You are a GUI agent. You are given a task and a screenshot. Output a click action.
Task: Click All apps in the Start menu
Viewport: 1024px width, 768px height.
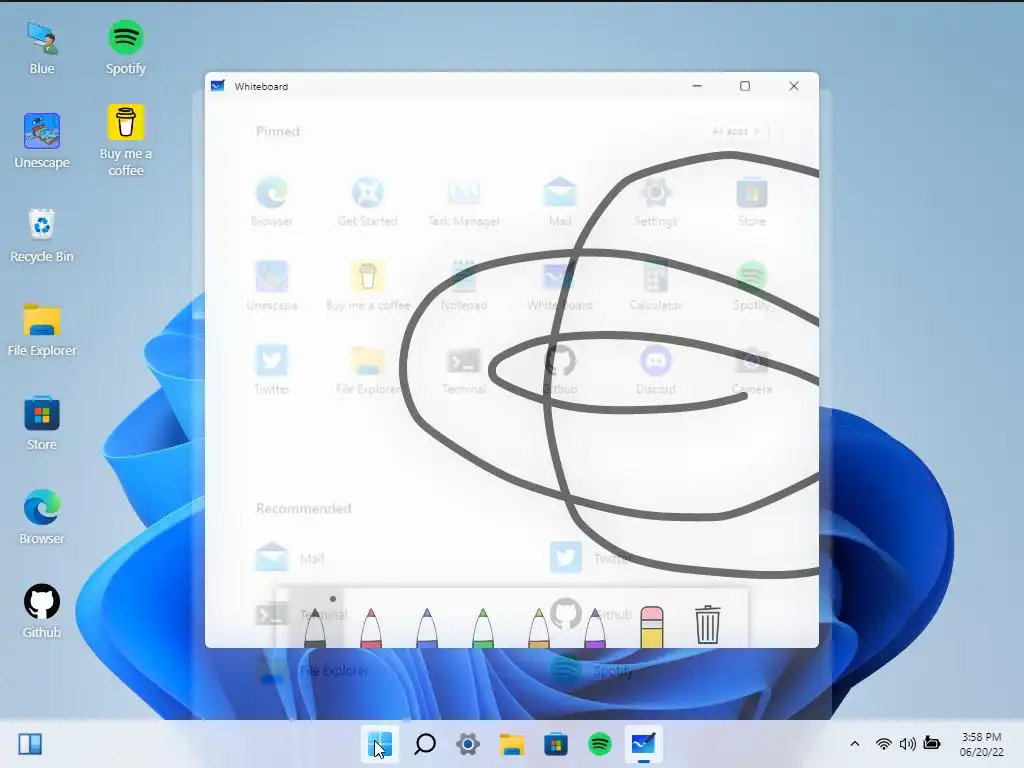click(736, 131)
